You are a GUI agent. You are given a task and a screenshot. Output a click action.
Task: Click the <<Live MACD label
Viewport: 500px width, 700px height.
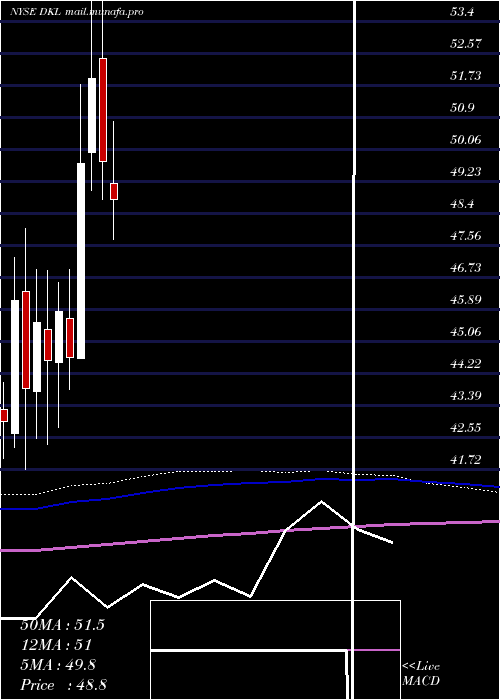[x=421, y=673]
